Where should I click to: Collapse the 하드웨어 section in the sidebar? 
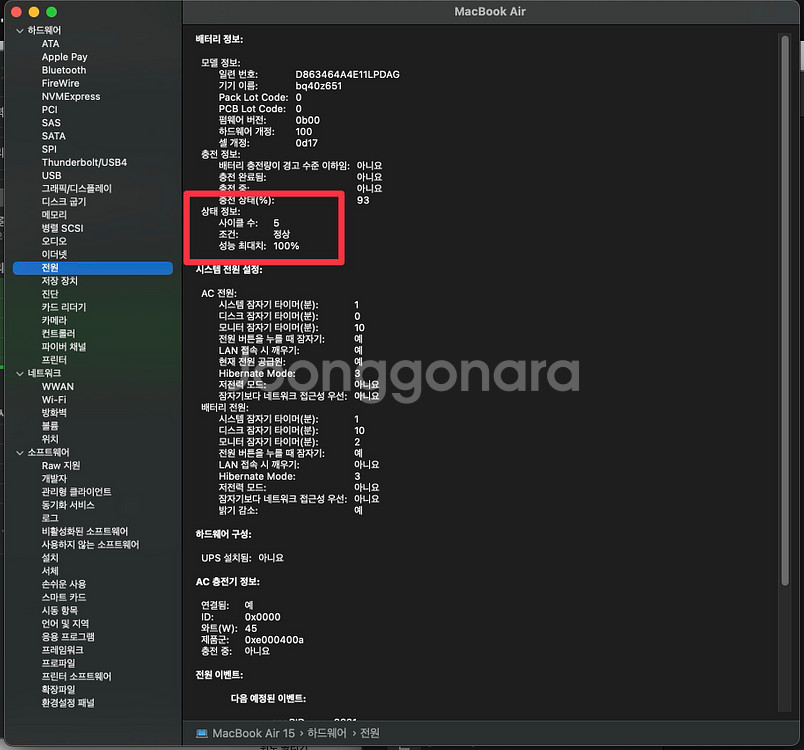click(x=20, y=31)
